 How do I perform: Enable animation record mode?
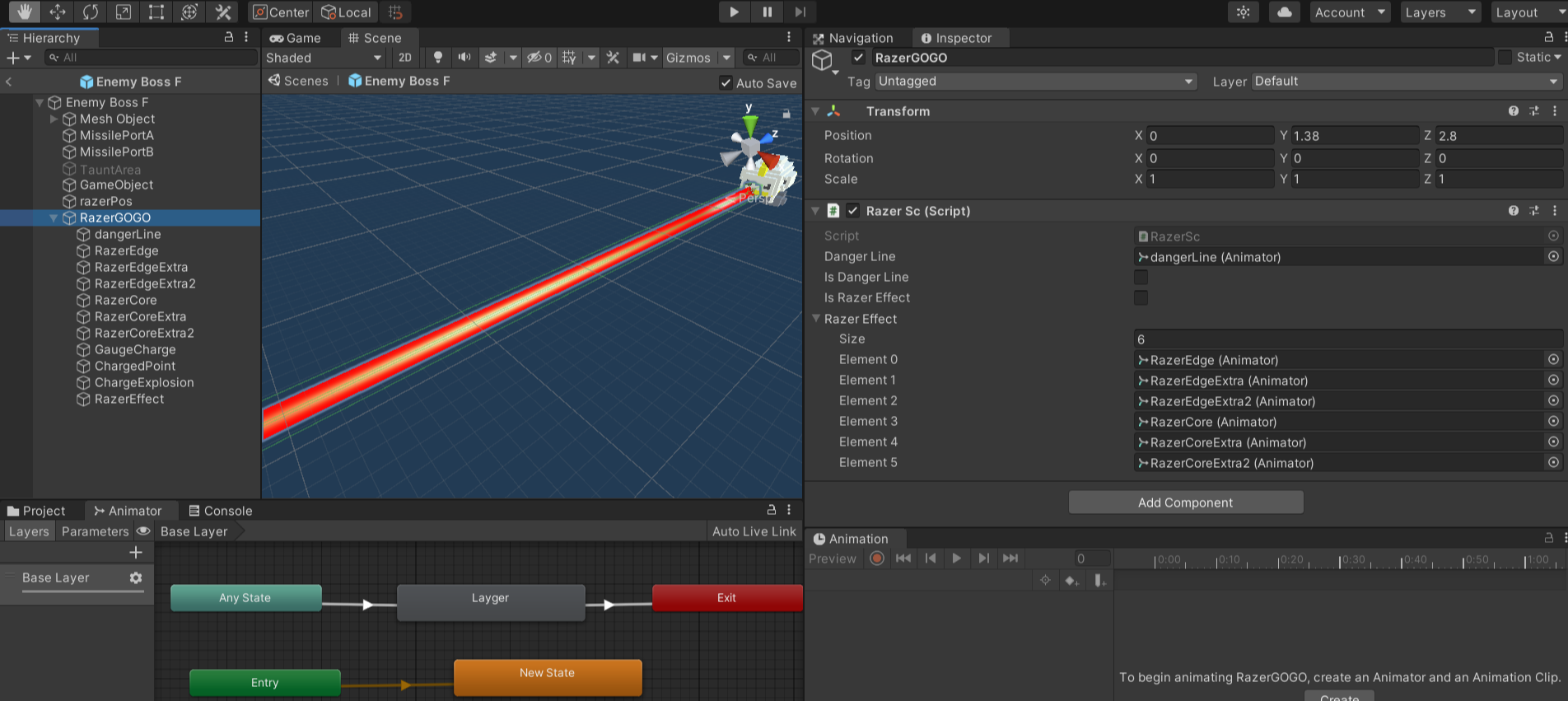877,558
